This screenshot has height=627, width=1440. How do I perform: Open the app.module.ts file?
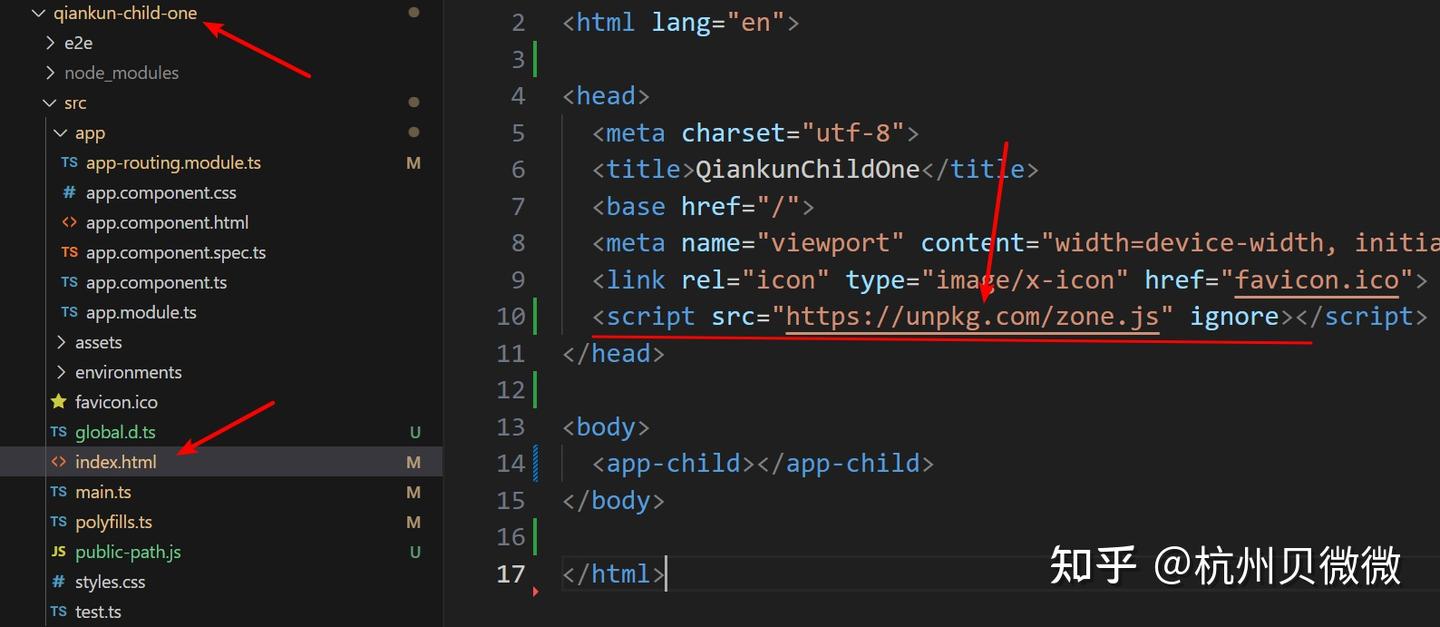click(x=141, y=312)
